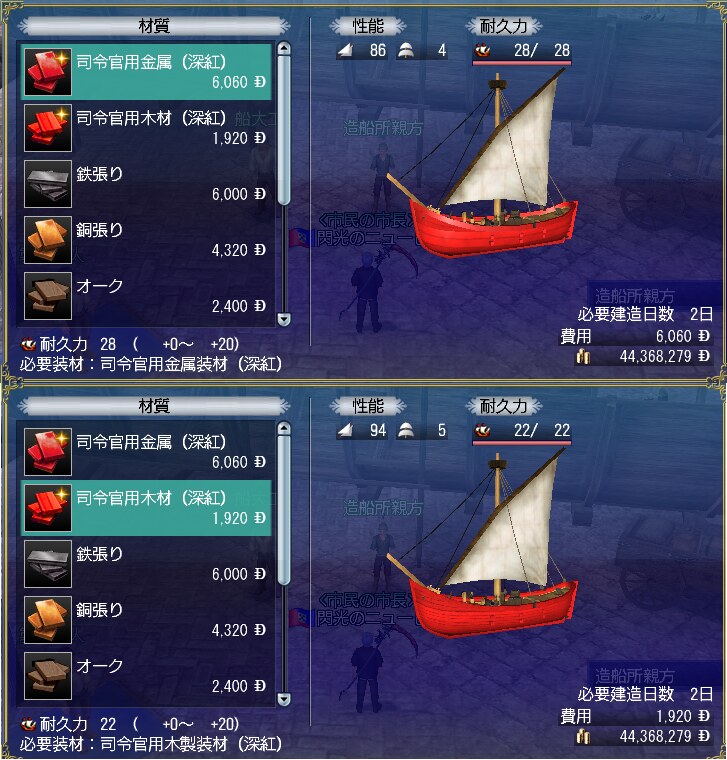The width and height of the screenshot is (727, 760).
Task: Choose the 鉄張り icon in the bottom panel
Action: coord(48,564)
